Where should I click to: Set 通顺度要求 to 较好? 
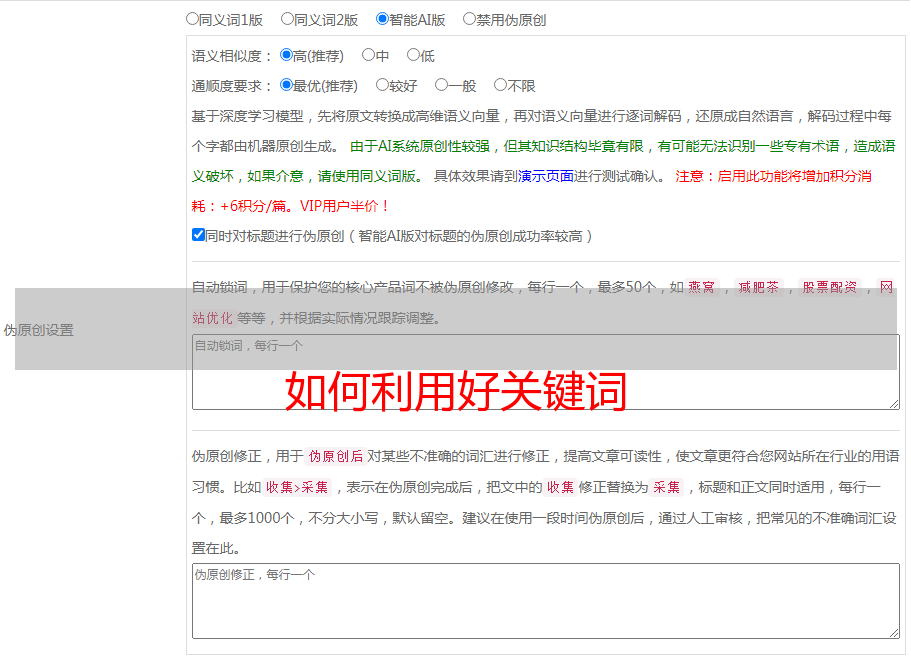pyautogui.click(x=382, y=85)
